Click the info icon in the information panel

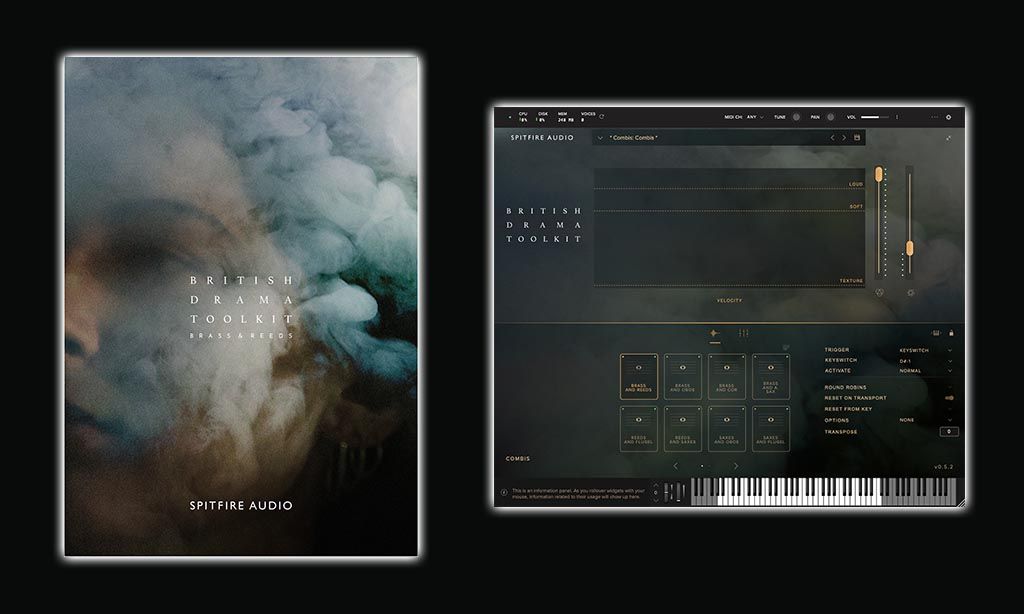(504, 493)
